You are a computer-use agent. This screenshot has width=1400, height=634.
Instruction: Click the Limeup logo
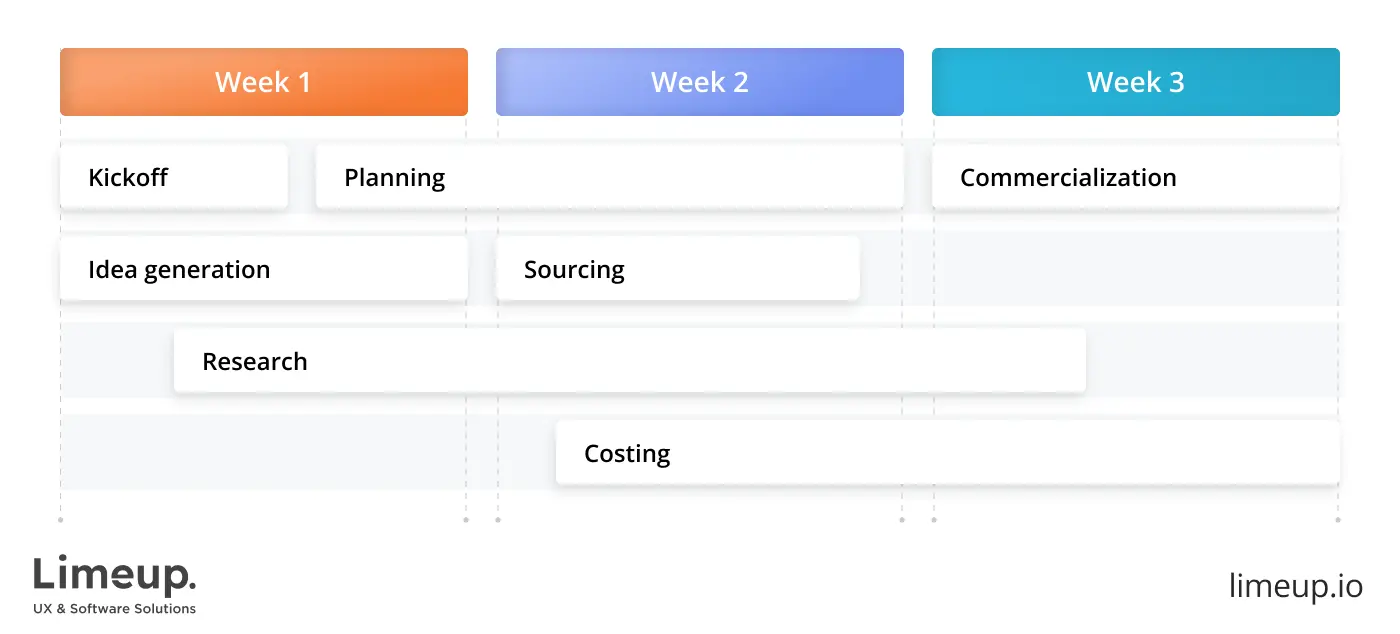[115, 576]
